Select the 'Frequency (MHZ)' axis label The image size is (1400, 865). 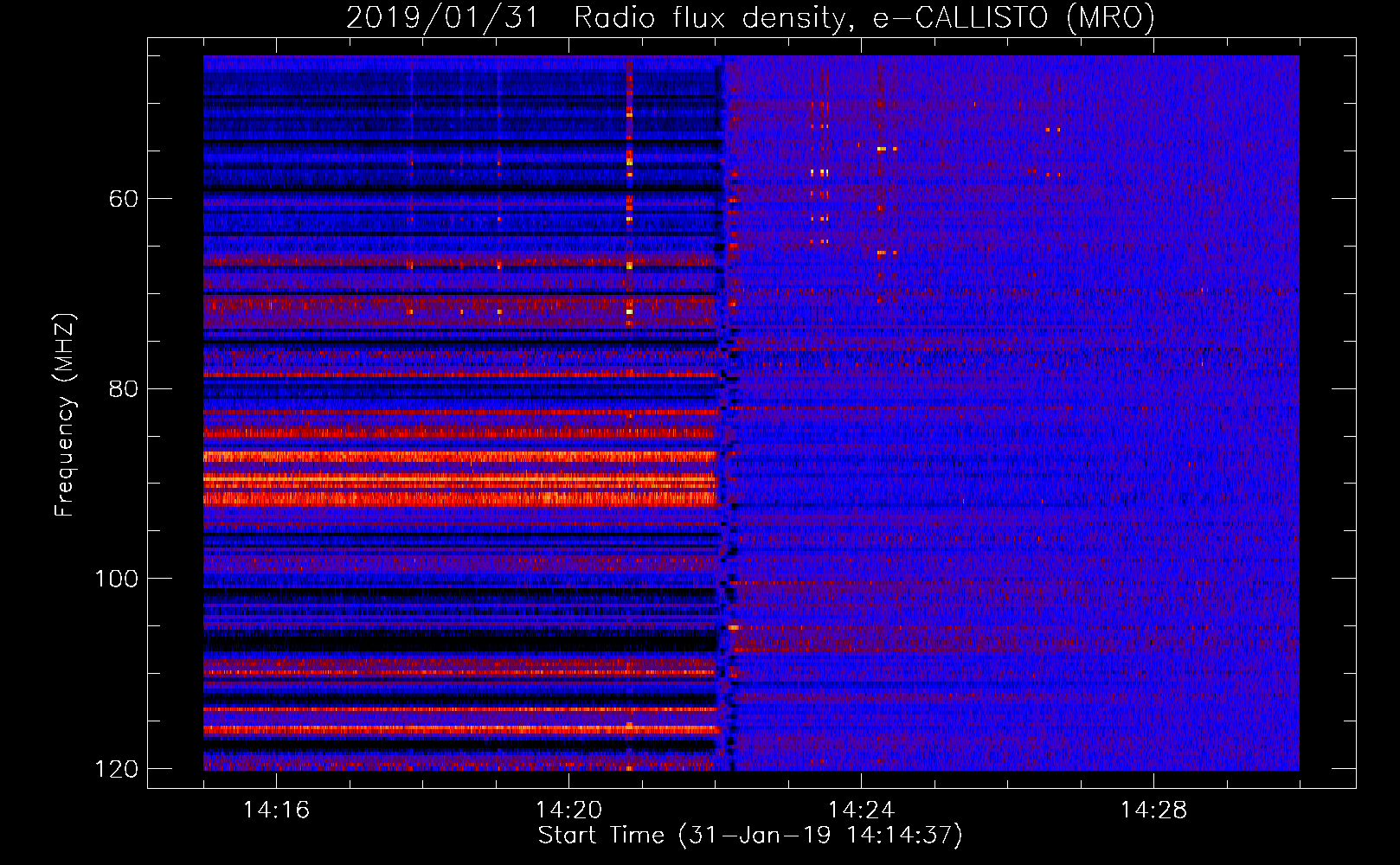pyautogui.click(x=65, y=414)
